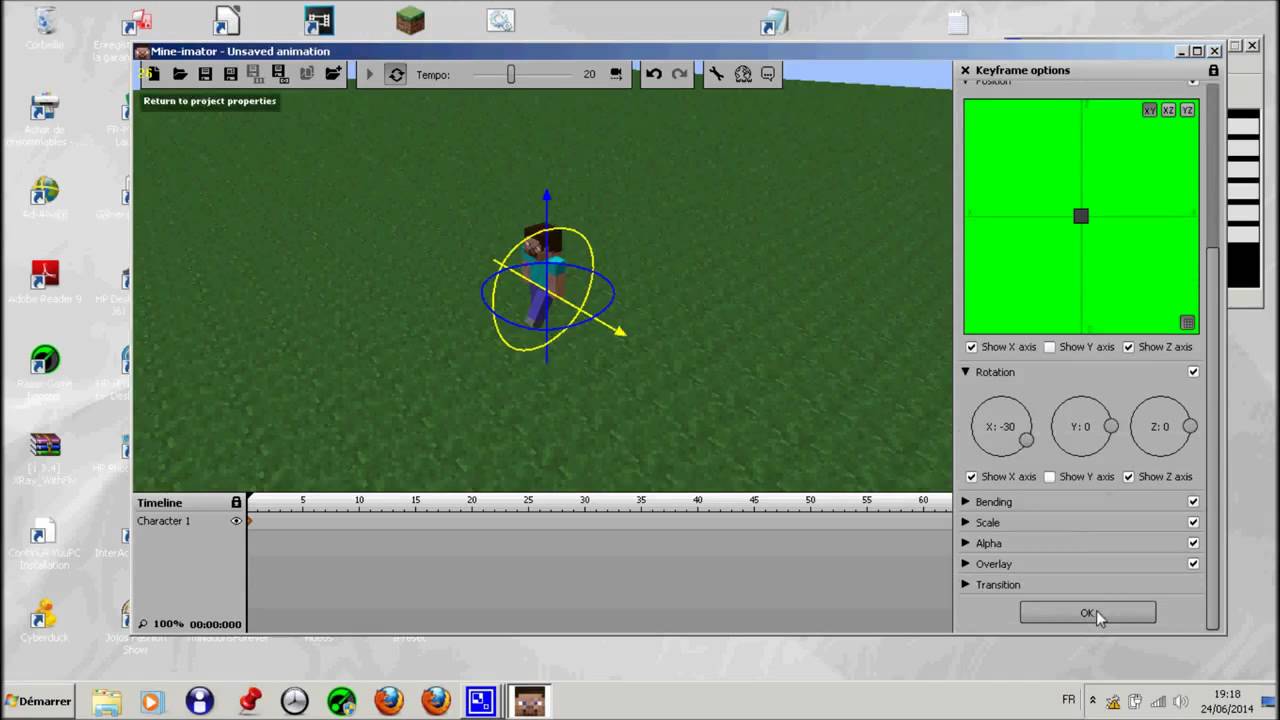Screen dimensions: 1280x720
Task: Switch position pad to YZ plane
Action: click(1187, 110)
